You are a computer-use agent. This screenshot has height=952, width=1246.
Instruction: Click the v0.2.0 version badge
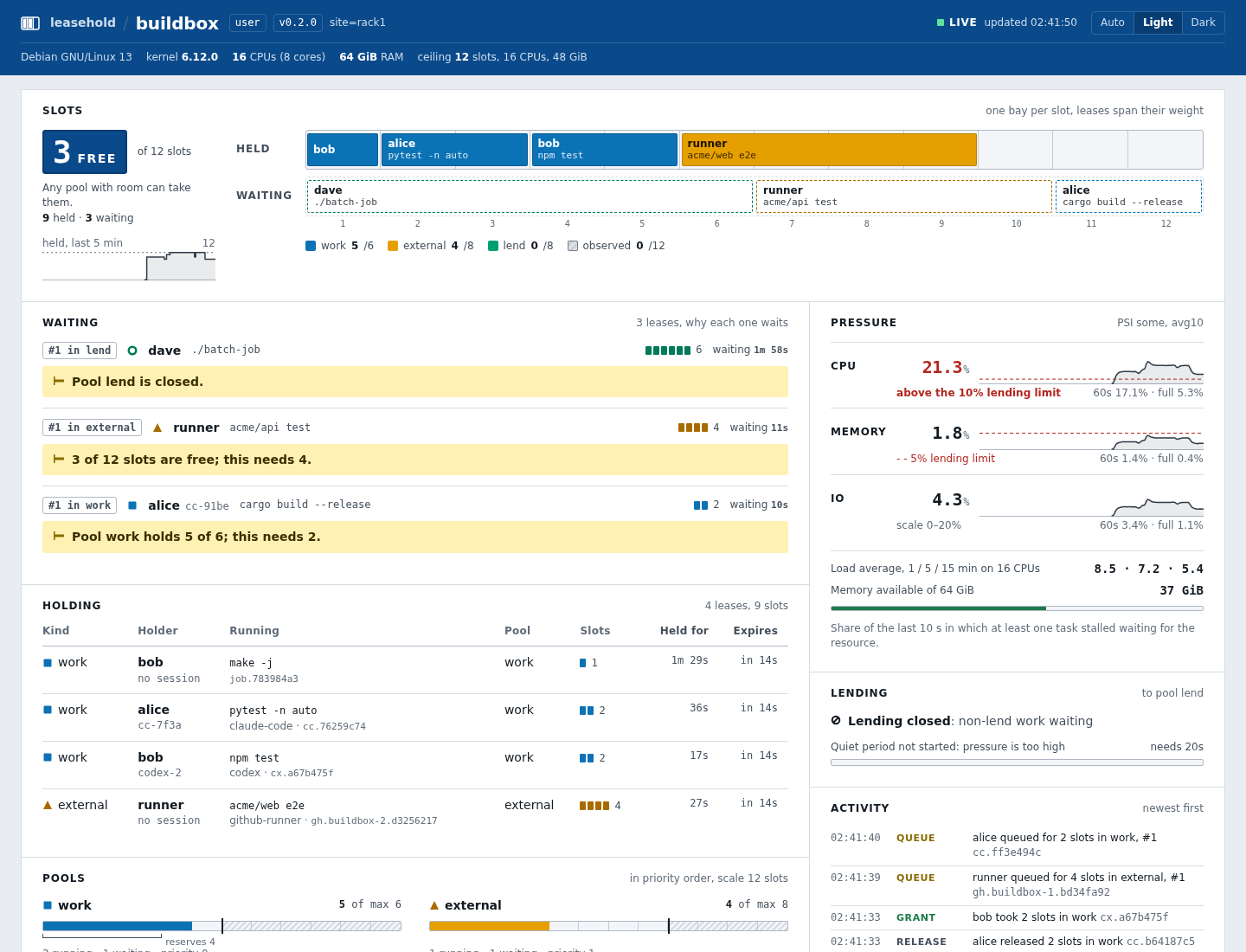[x=298, y=23]
